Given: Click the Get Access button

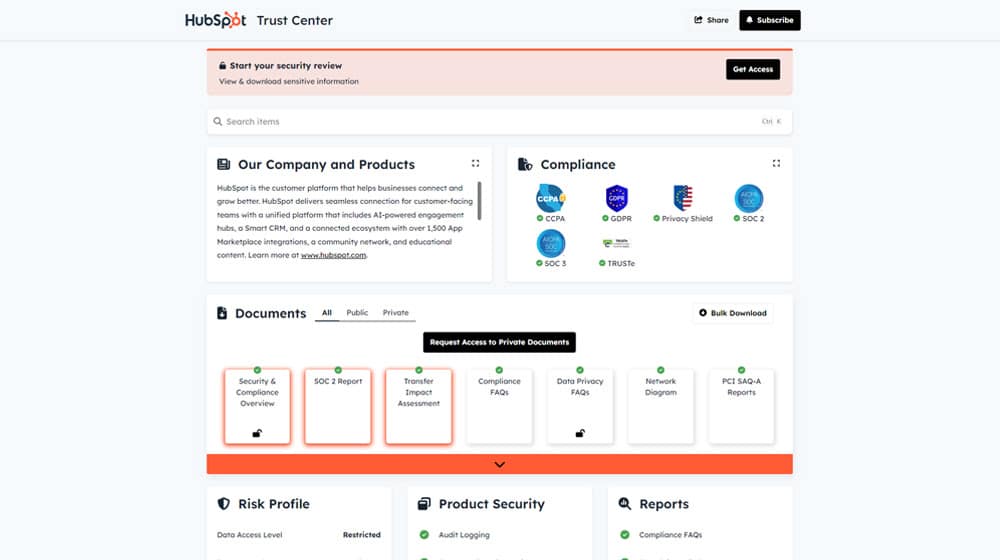Looking at the screenshot, I should tap(753, 69).
